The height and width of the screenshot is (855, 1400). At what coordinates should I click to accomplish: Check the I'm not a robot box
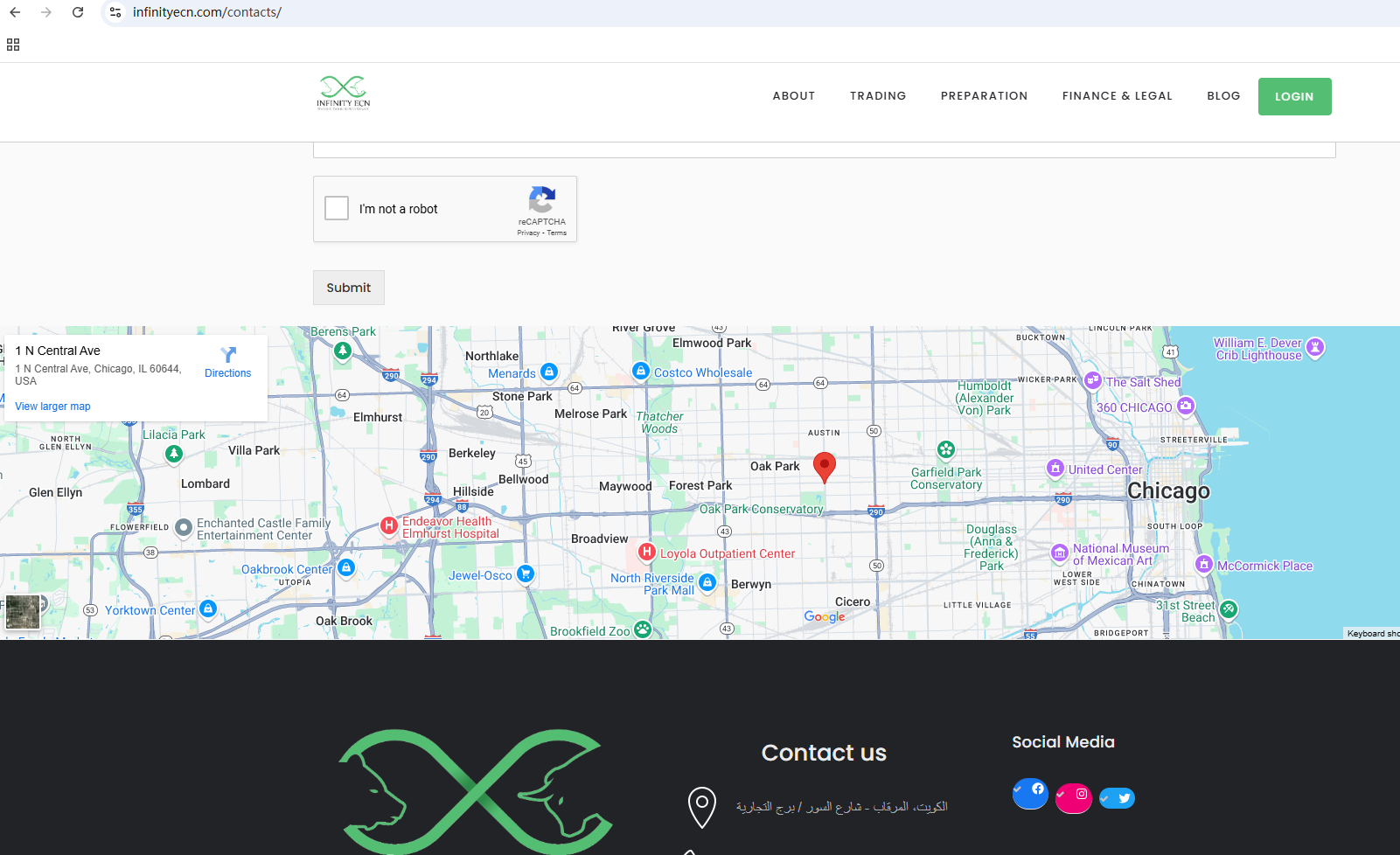point(337,208)
